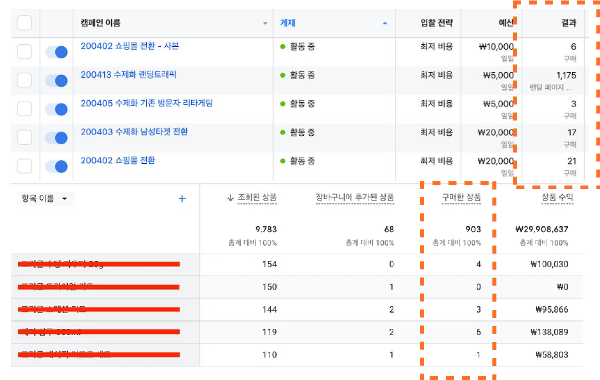Click the result value 17
Image resolution: width=600 pixels, height=380 pixels.
coord(572,132)
